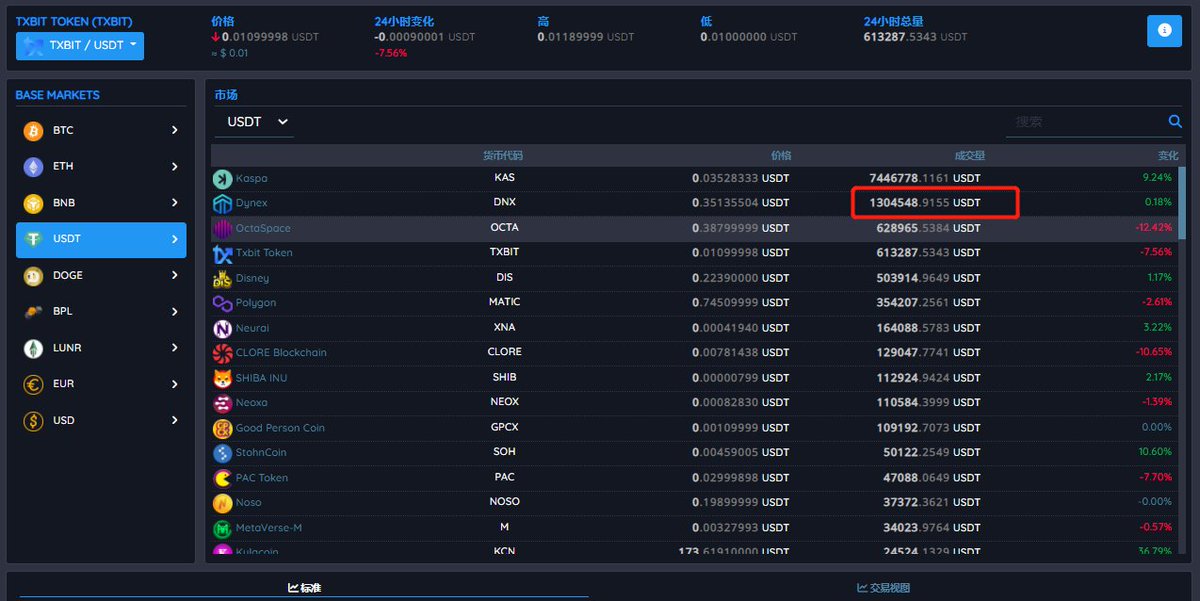Expand the EUR market chevron

(174, 384)
